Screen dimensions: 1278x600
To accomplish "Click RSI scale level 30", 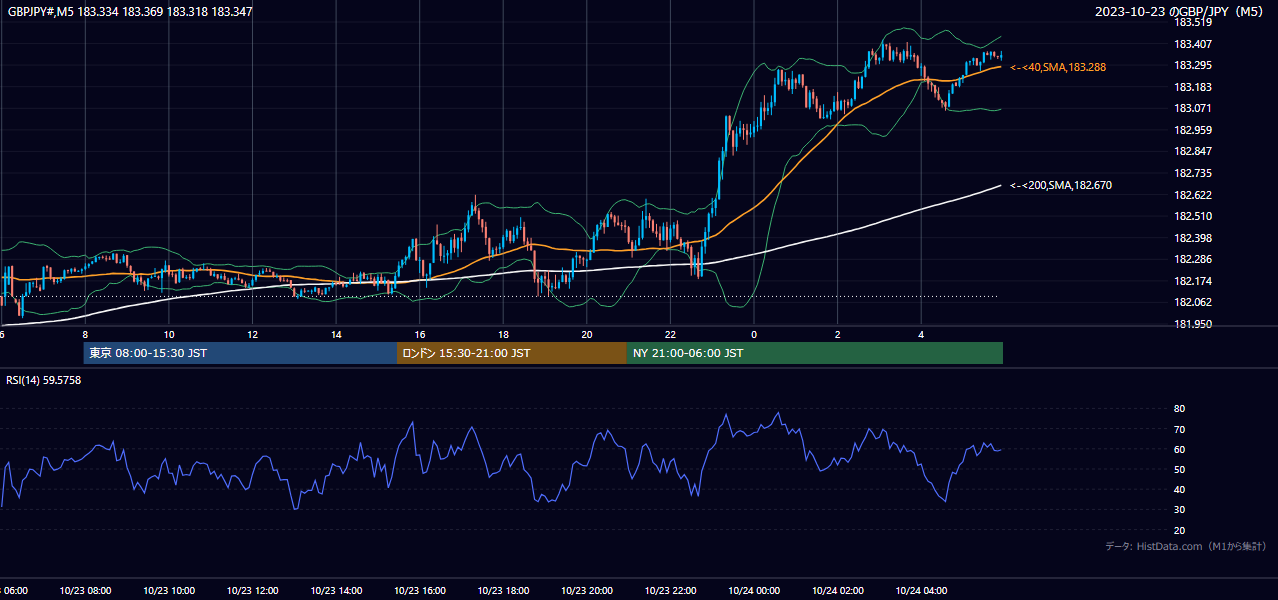I will (x=1179, y=510).
